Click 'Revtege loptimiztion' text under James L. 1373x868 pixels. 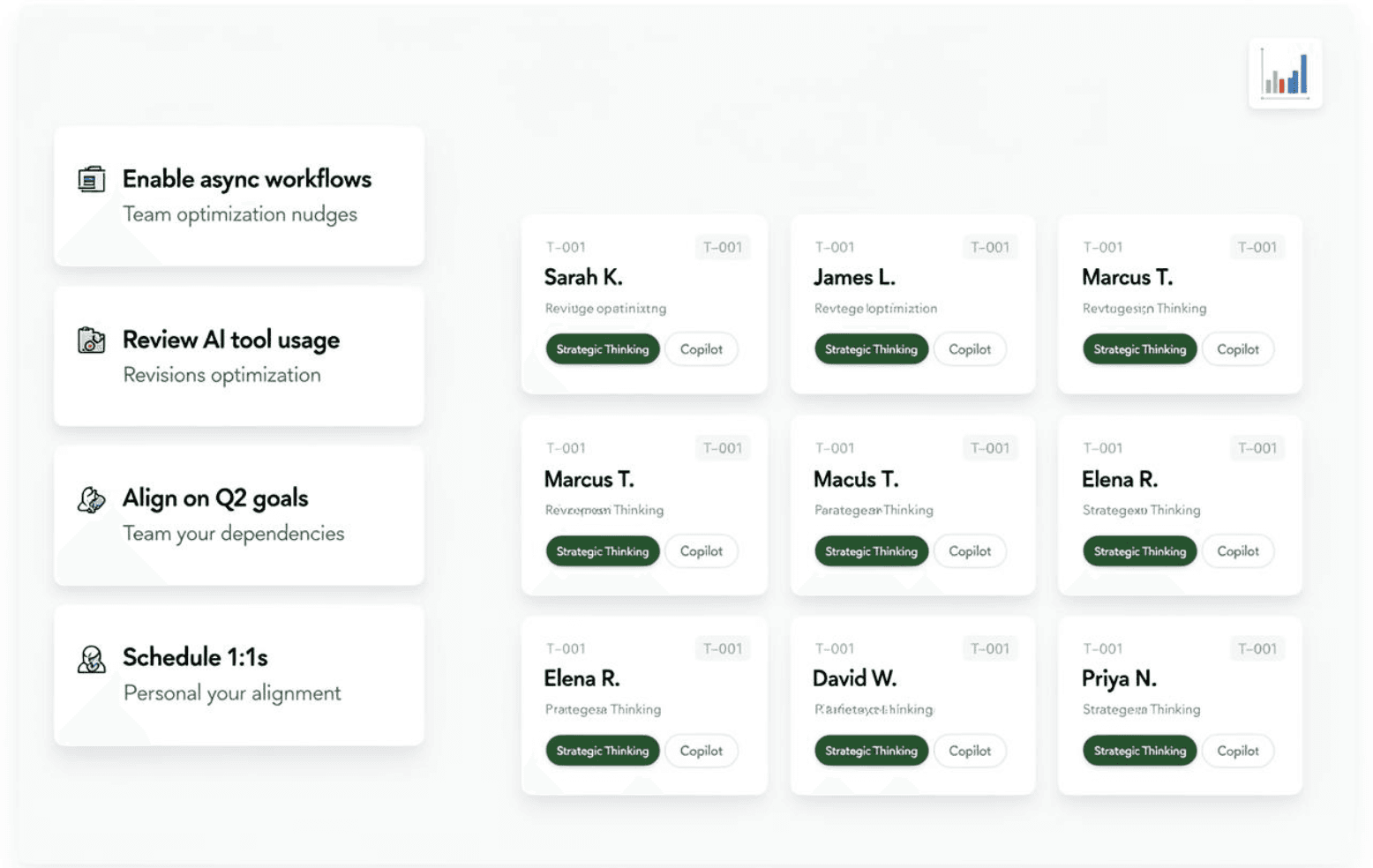pyautogui.click(x=875, y=309)
